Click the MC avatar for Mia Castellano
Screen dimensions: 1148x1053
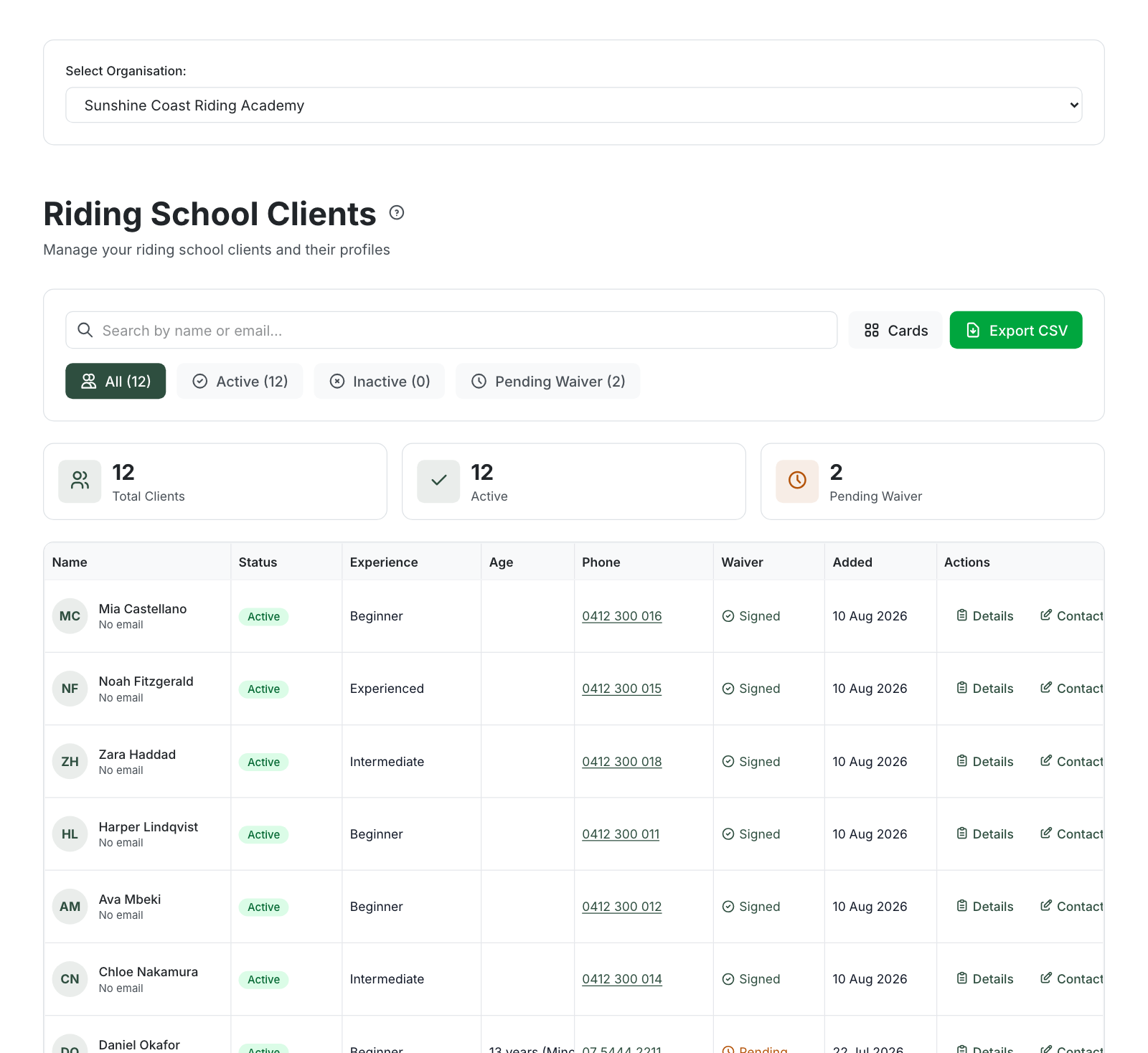[x=70, y=616]
